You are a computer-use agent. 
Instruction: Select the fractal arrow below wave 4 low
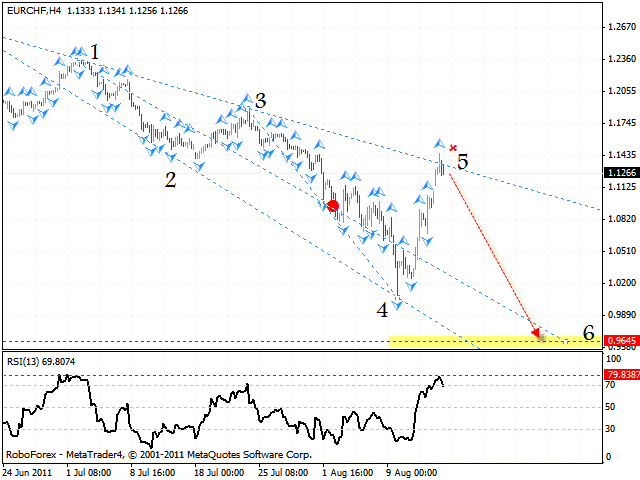(x=398, y=303)
